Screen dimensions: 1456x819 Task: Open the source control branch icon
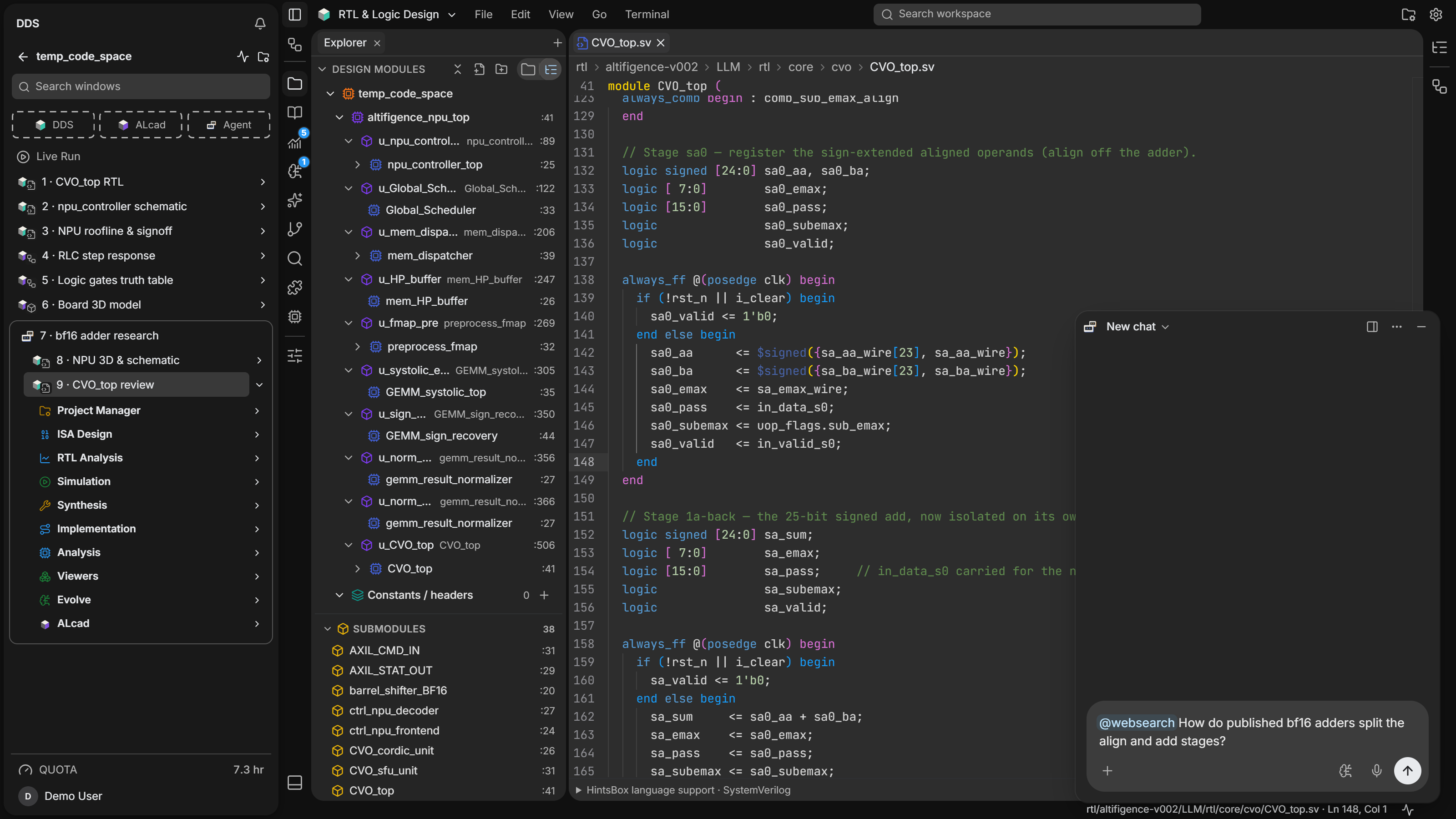295,229
